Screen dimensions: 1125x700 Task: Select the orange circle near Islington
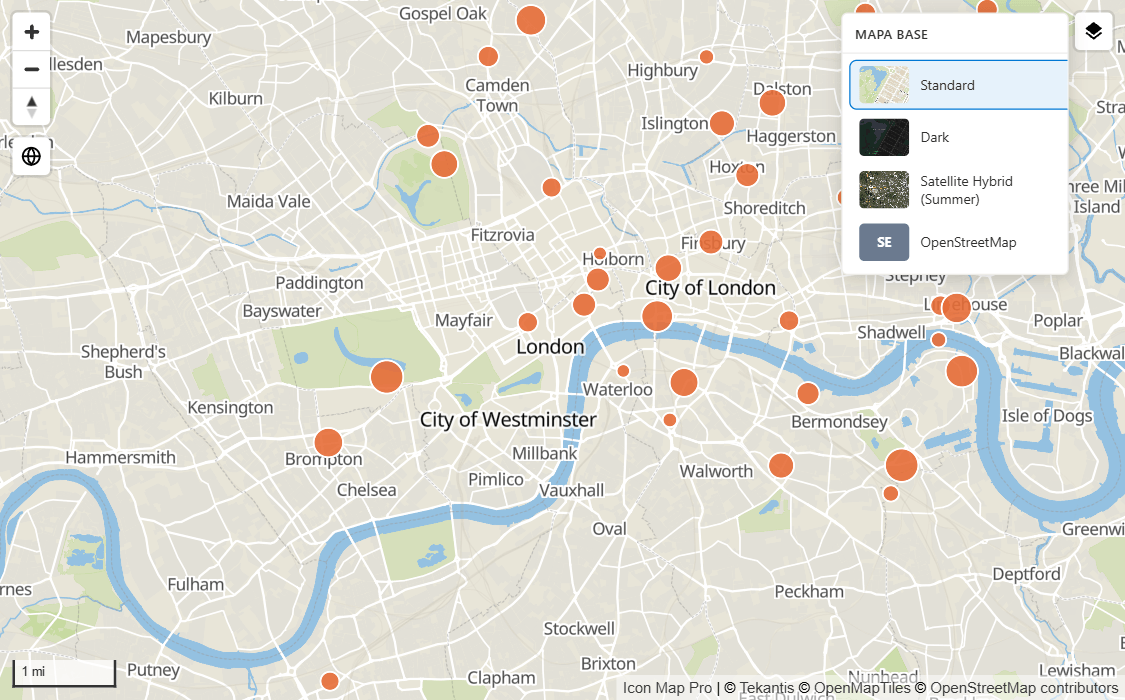tap(722, 123)
